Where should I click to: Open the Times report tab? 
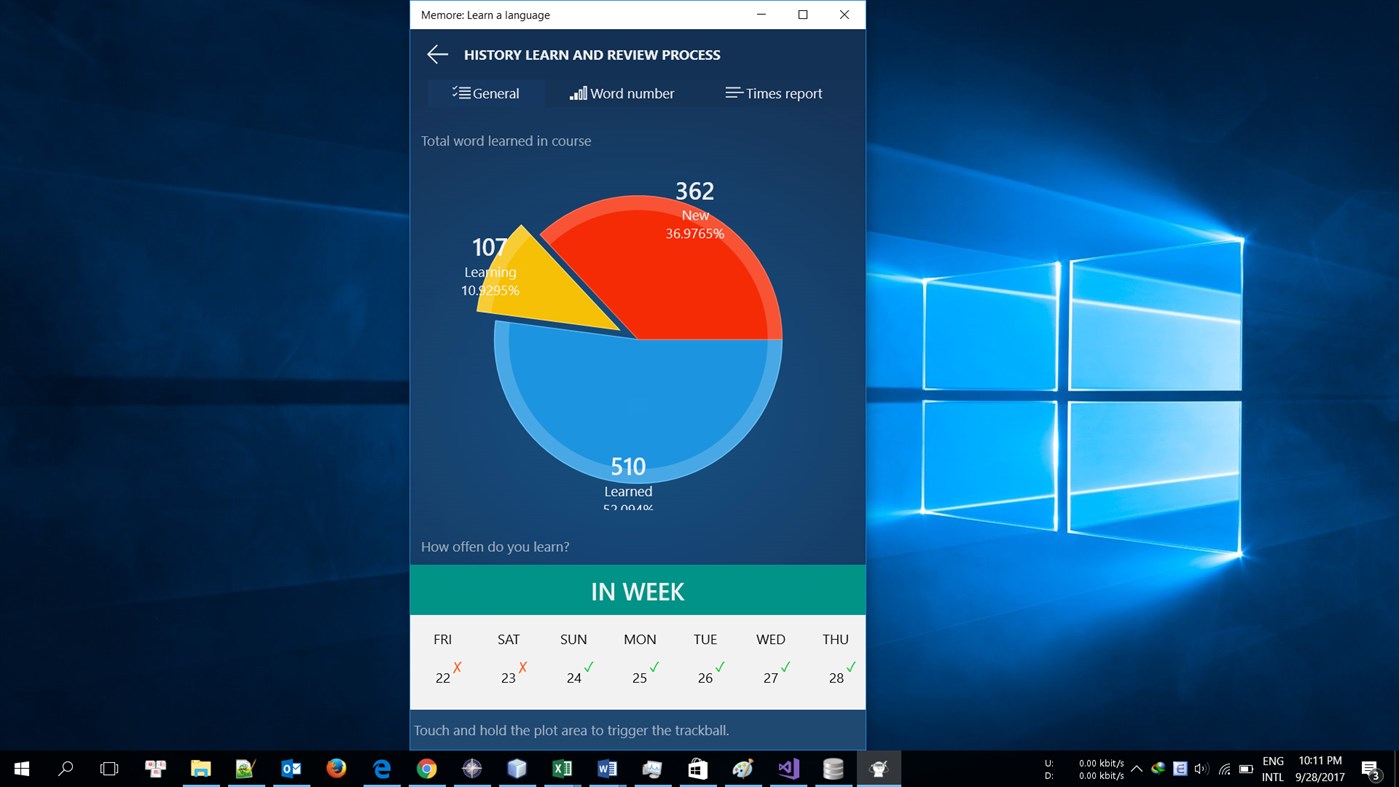(773, 93)
